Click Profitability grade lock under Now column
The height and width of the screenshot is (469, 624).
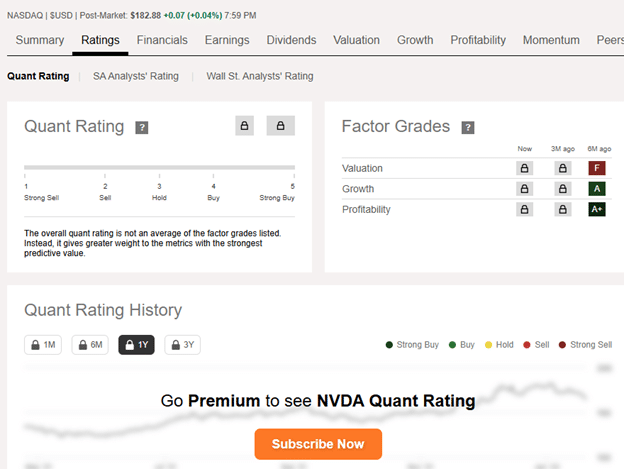pos(525,209)
